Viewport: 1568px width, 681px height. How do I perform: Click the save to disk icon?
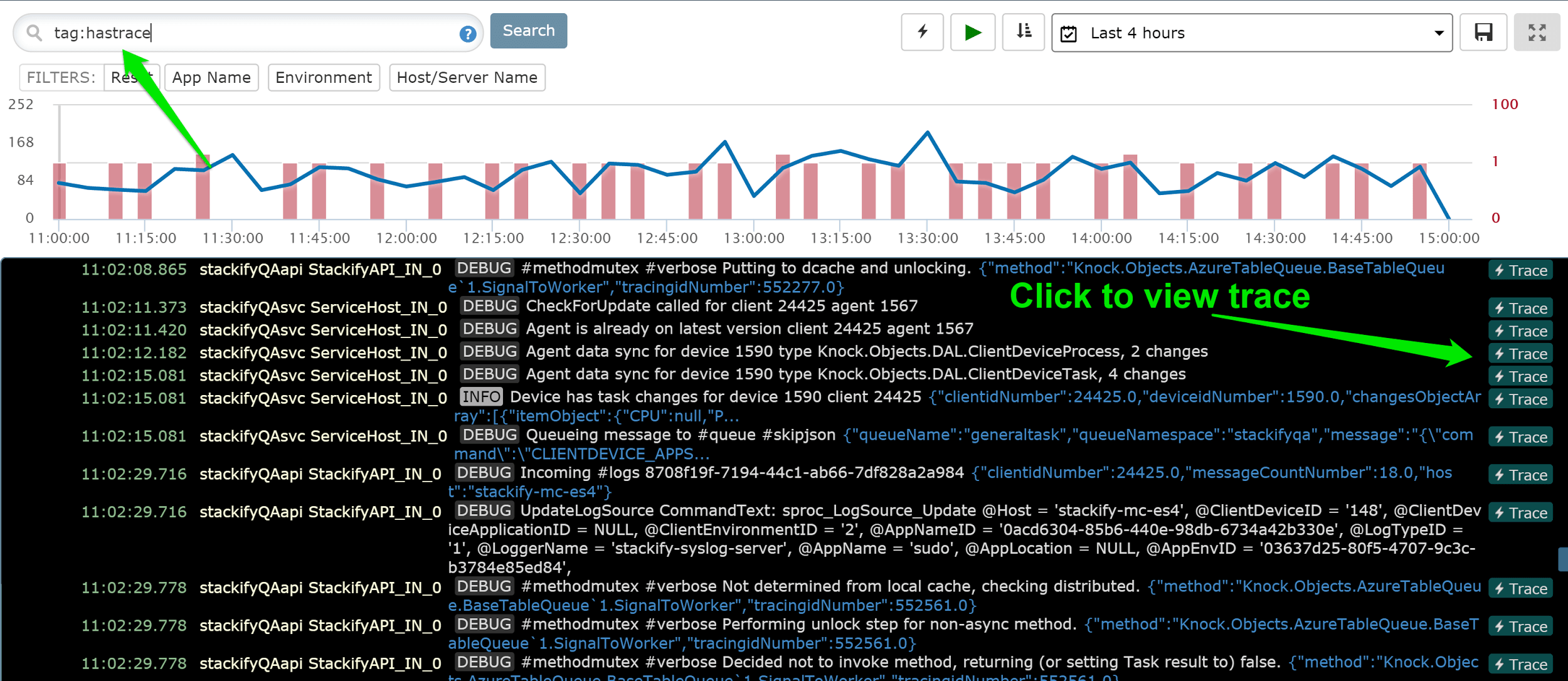tap(1484, 33)
